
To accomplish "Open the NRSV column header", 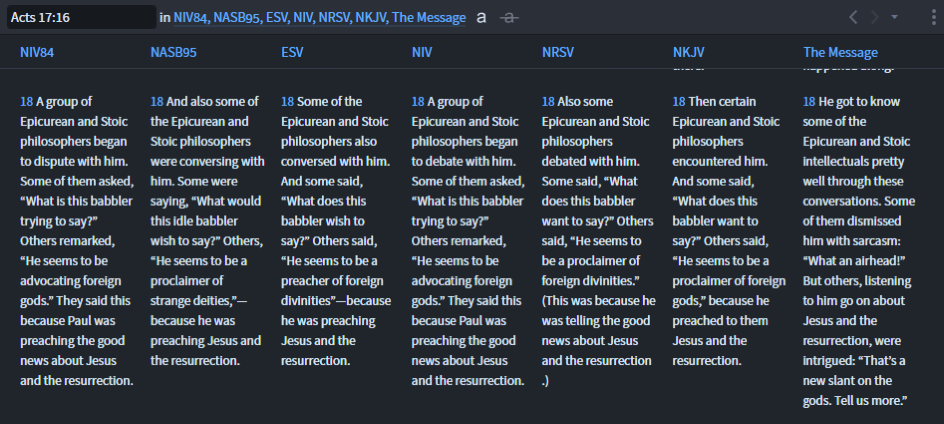I will pyautogui.click(x=558, y=52).
